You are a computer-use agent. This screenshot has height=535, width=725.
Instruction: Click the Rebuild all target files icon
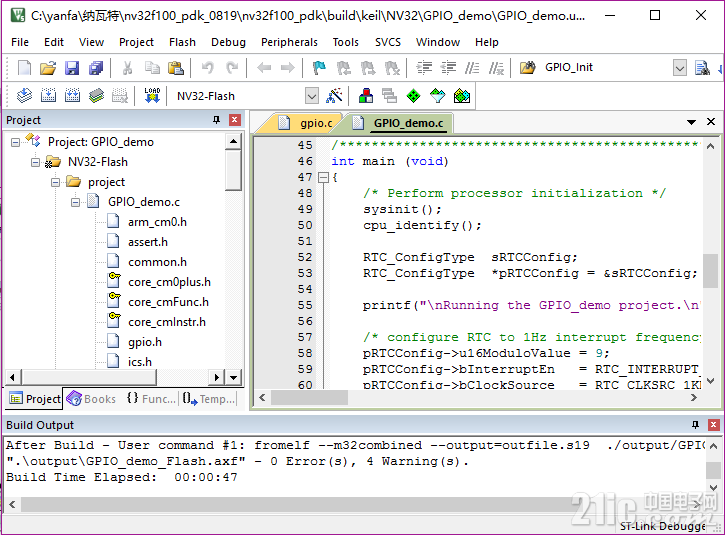tap(72, 96)
